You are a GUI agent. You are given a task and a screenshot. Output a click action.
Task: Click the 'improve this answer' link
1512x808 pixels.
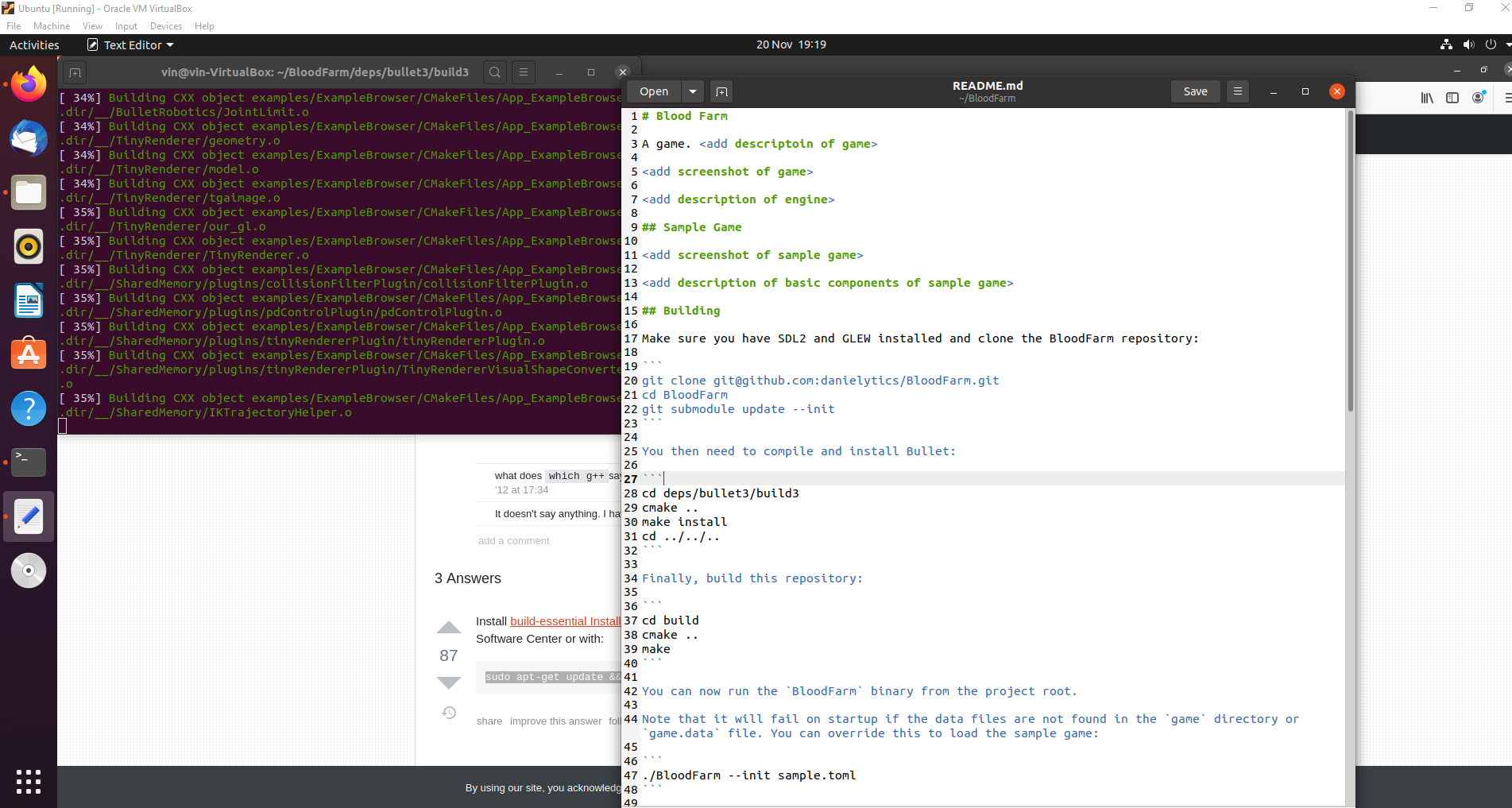[x=555, y=721]
